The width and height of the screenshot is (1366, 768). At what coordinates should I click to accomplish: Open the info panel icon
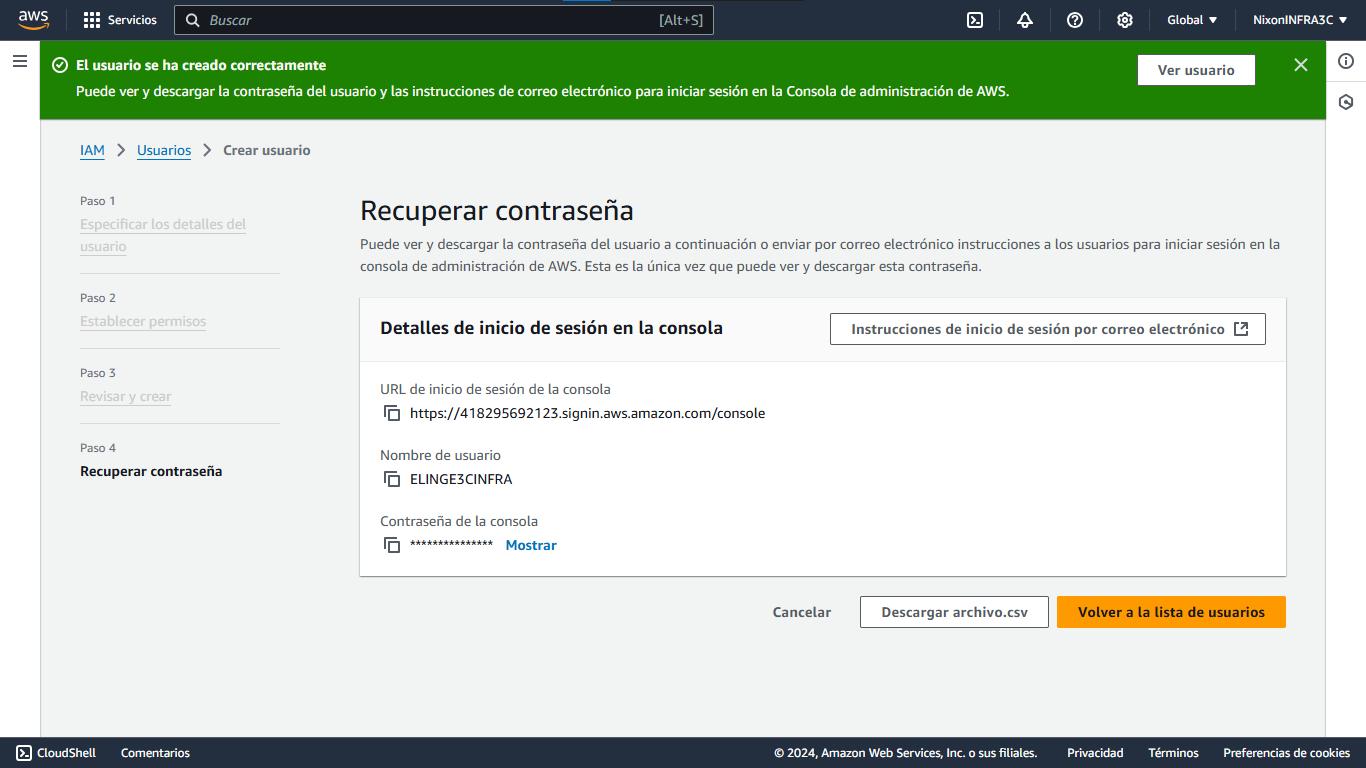(x=1346, y=61)
